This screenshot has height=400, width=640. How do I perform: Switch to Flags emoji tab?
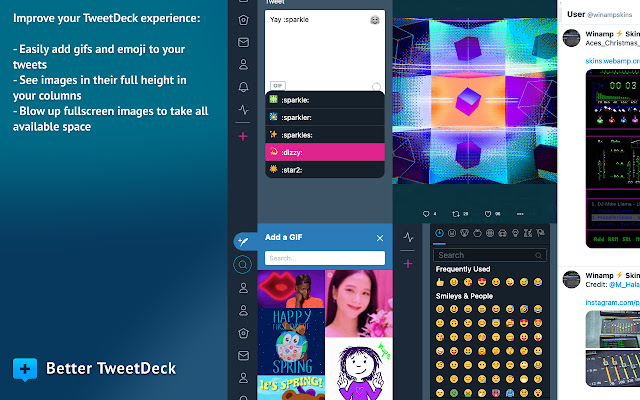[x=540, y=233]
